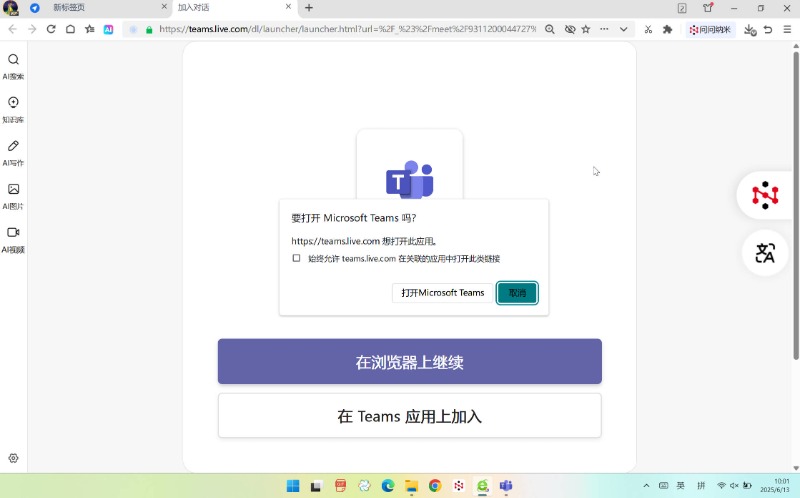The width and height of the screenshot is (800, 498).
Task: Reload the page with refresh button
Action: tap(51, 30)
